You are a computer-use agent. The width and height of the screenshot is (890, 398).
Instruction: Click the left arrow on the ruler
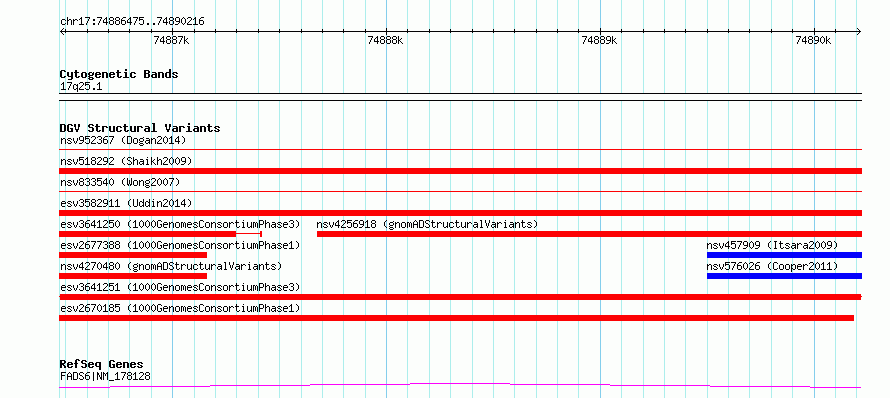click(63, 32)
